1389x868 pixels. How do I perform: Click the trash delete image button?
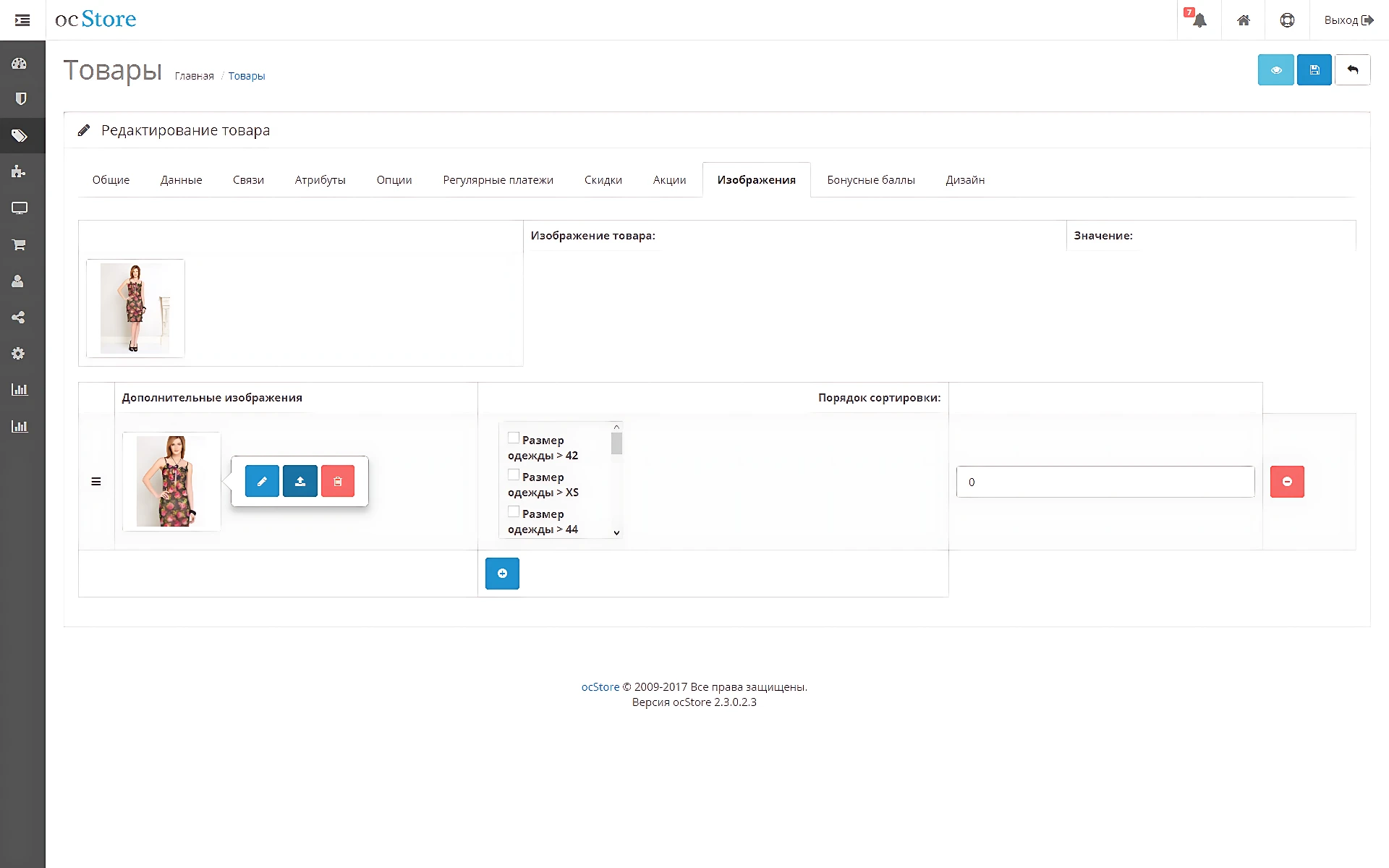pyautogui.click(x=338, y=481)
